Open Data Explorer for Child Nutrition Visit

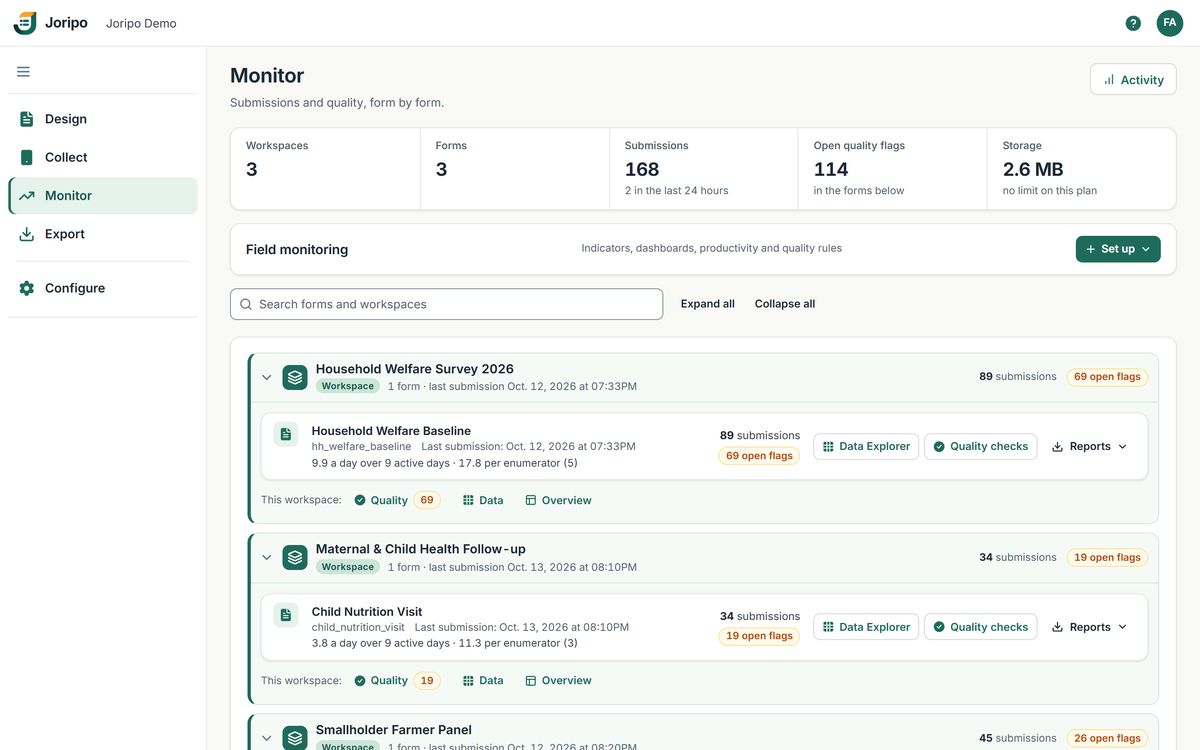click(x=866, y=627)
